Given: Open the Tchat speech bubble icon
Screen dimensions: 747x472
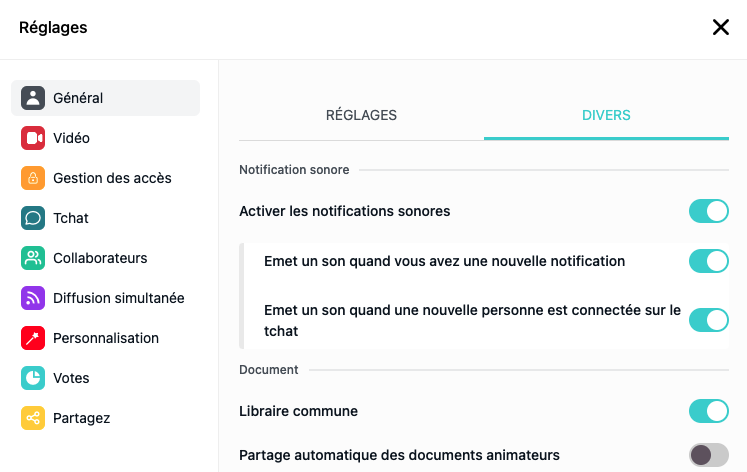Looking at the screenshot, I should [x=33, y=218].
